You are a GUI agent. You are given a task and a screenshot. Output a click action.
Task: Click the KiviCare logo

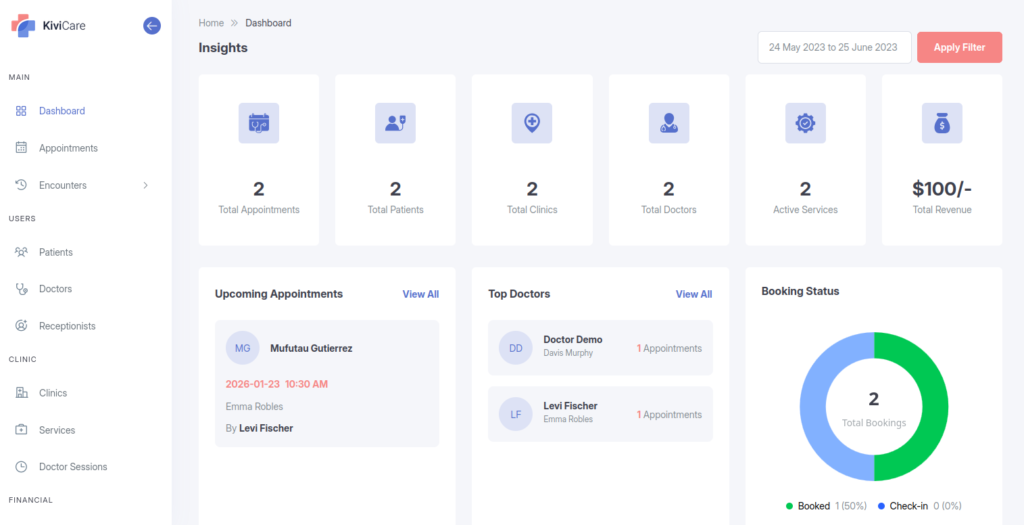tap(50, 26)
